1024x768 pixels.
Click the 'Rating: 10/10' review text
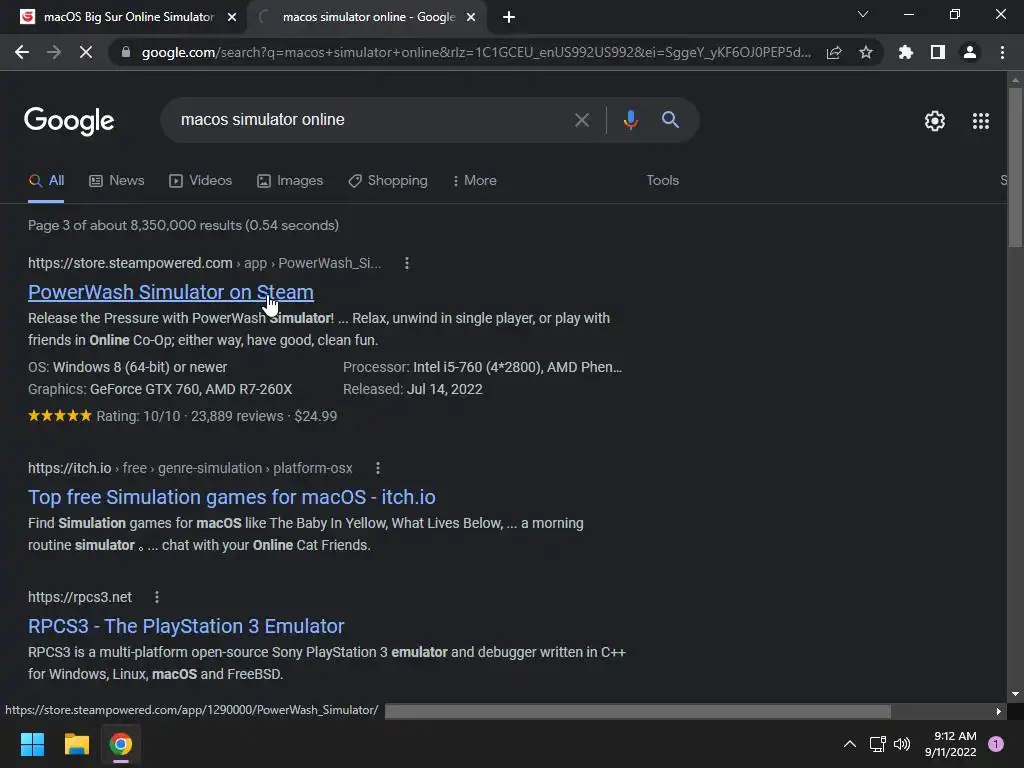coord(138,417)
